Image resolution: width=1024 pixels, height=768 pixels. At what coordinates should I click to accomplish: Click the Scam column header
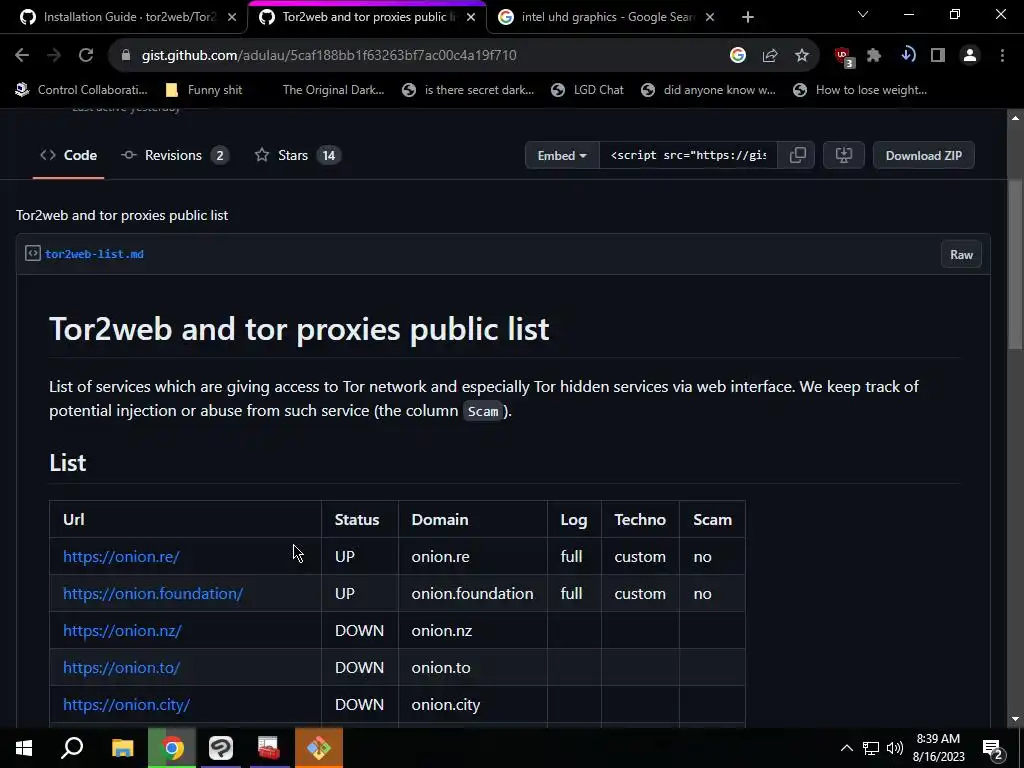pos(712,520)
